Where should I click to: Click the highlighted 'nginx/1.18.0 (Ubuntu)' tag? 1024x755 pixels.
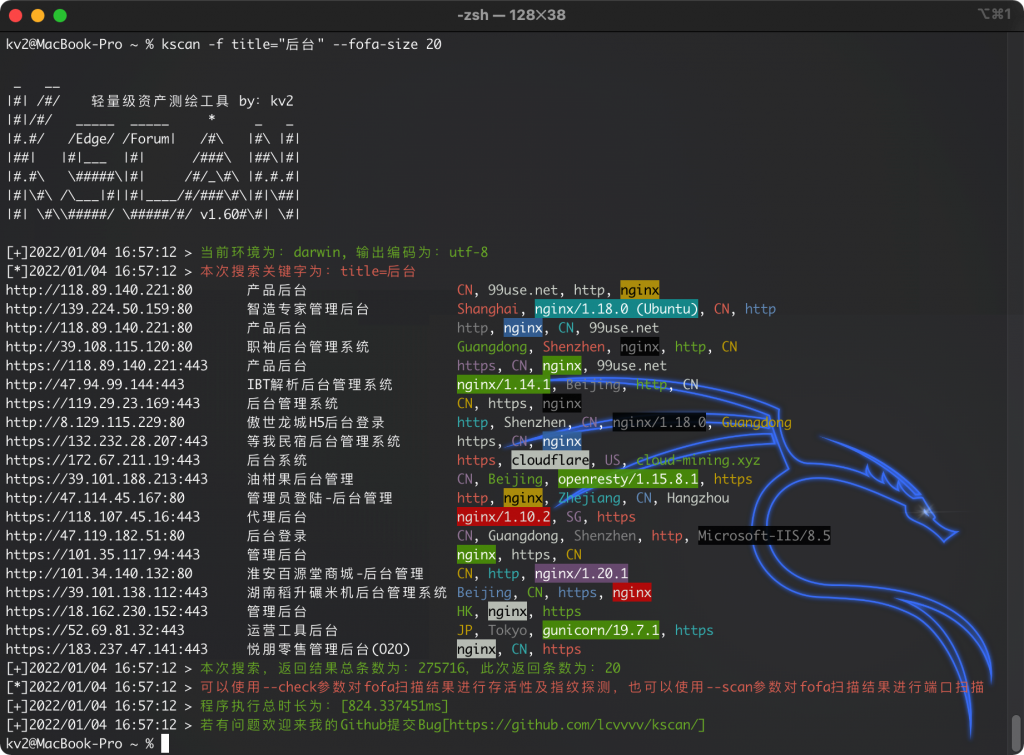[616, 309]
